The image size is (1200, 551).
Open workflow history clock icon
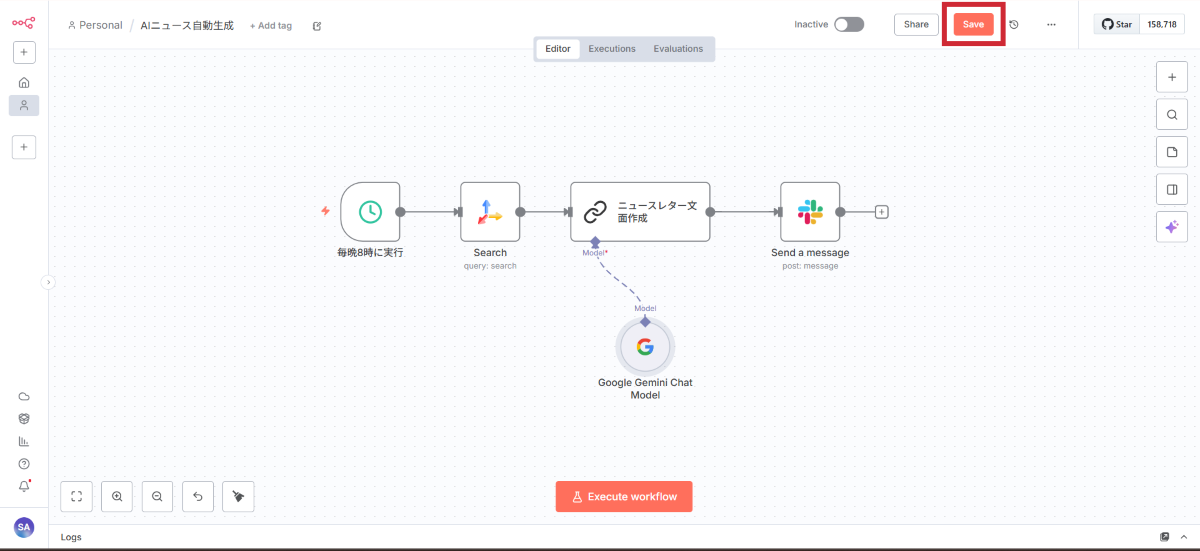(1013, 24)
